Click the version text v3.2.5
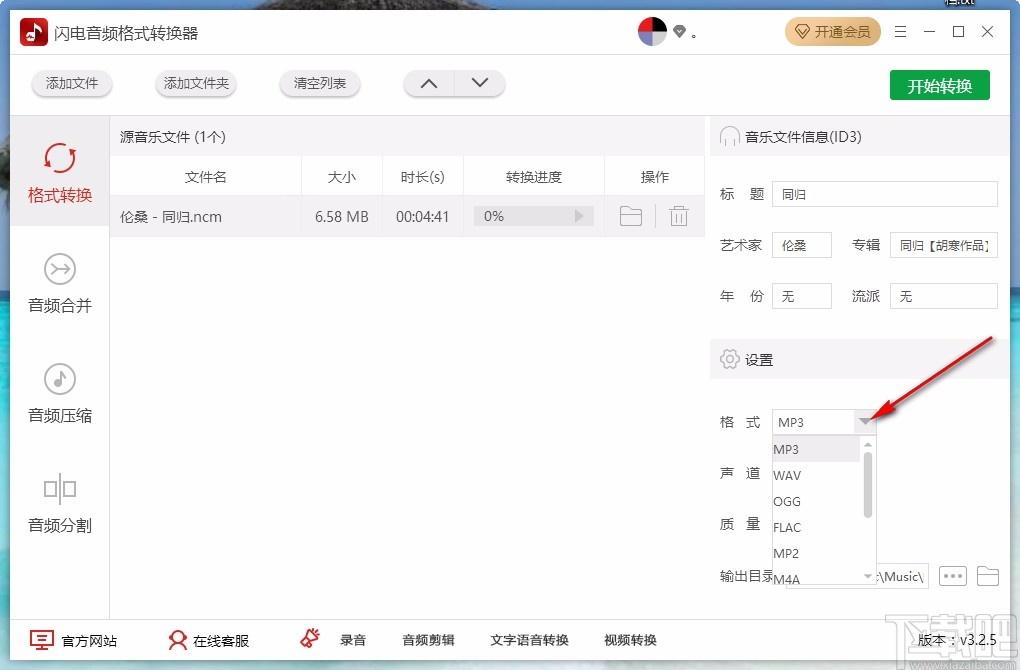Image resolution: width=1020 pixels, height=670 pixels. [957, 639]
